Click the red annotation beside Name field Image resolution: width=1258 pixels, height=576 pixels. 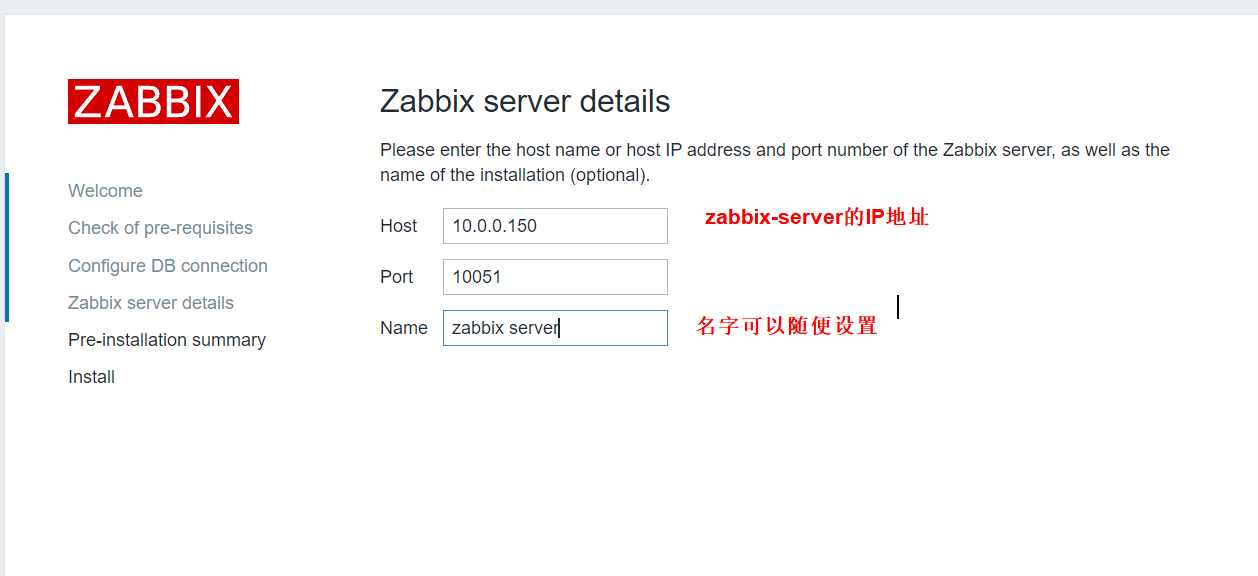tap(787, 326)
